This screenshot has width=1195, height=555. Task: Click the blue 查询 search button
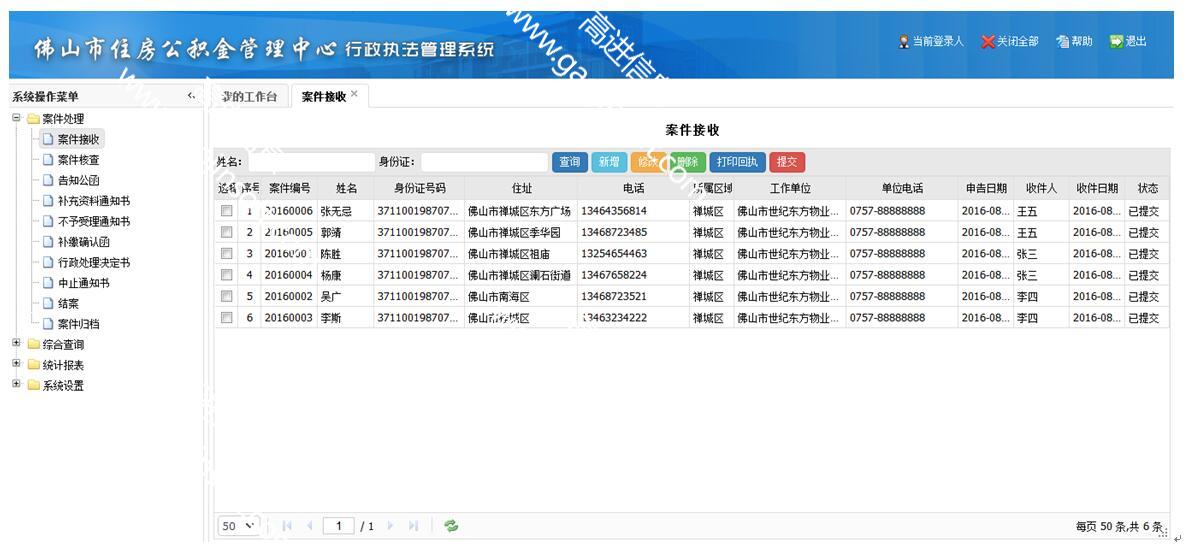point(568,162)
